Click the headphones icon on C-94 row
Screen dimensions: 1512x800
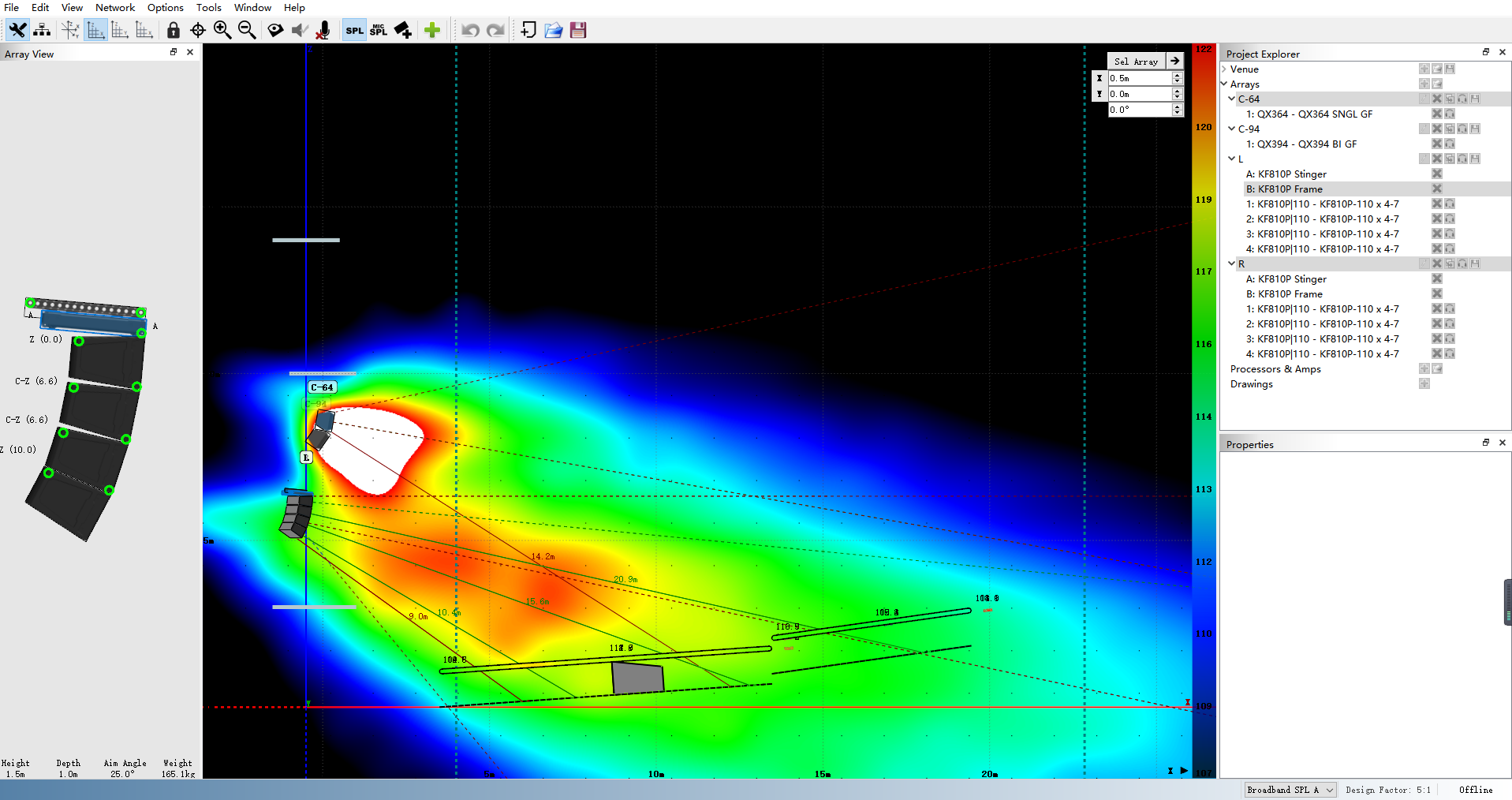[x=1462, y=129]
